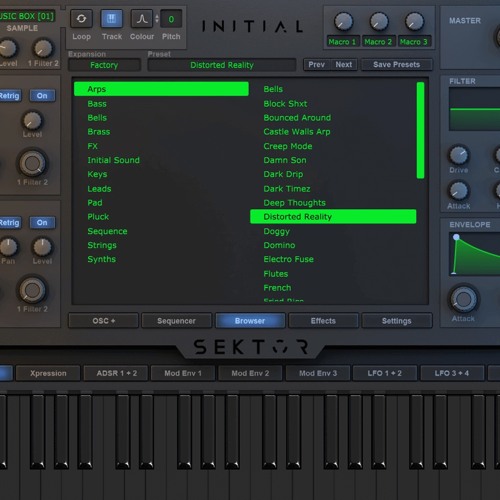Click the Level knob beside the Pan knob
Viewport: 500px width, 500px height.
[42, 247]
